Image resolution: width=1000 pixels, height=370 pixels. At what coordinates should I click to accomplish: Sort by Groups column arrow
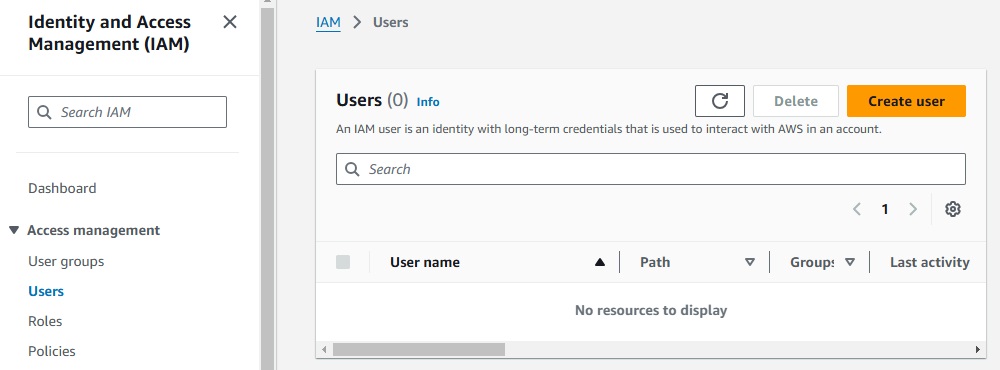(x=849, y=262)
